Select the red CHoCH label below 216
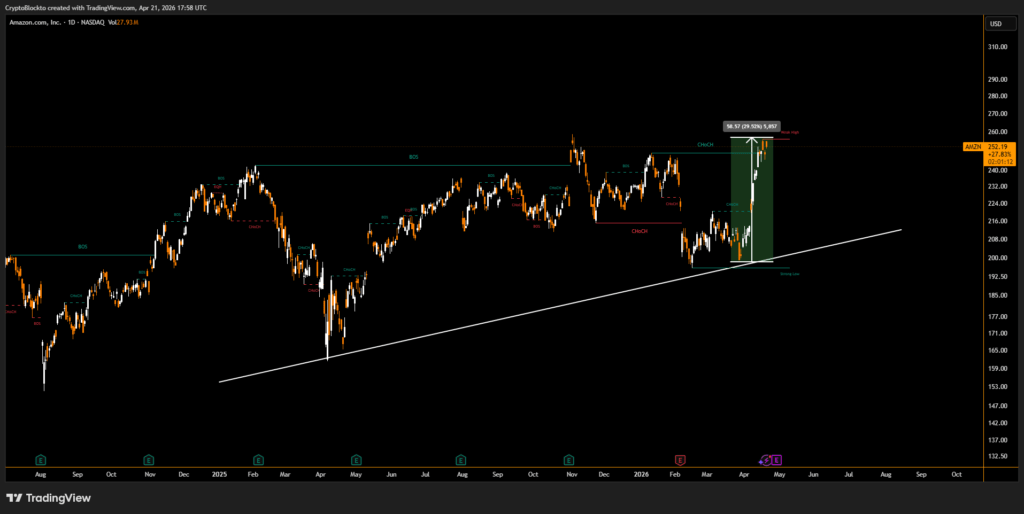1024x514 pixels. pyautogui.click(x=639, y=231)
